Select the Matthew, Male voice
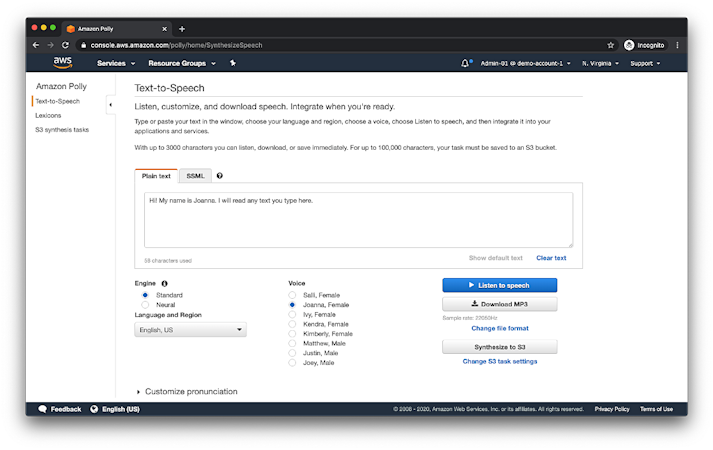Screen dimensions: 713x450 click(x=292, y=343)
